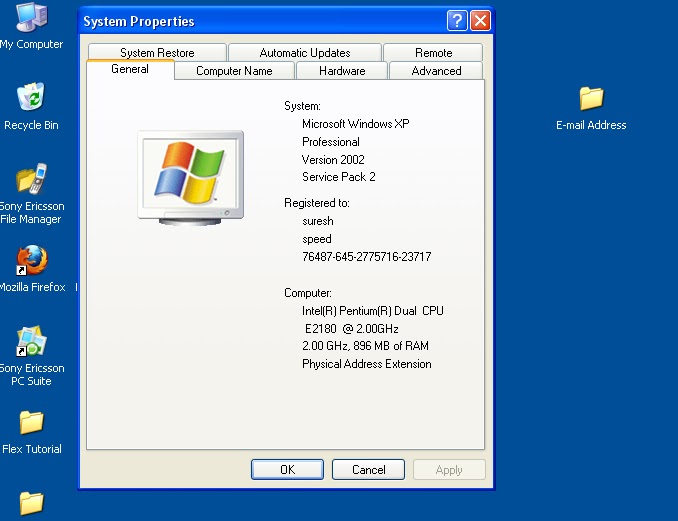Screen dimensions: 678x521
Task: Click the 'Professional' edition text
Action: click(331, 142)
